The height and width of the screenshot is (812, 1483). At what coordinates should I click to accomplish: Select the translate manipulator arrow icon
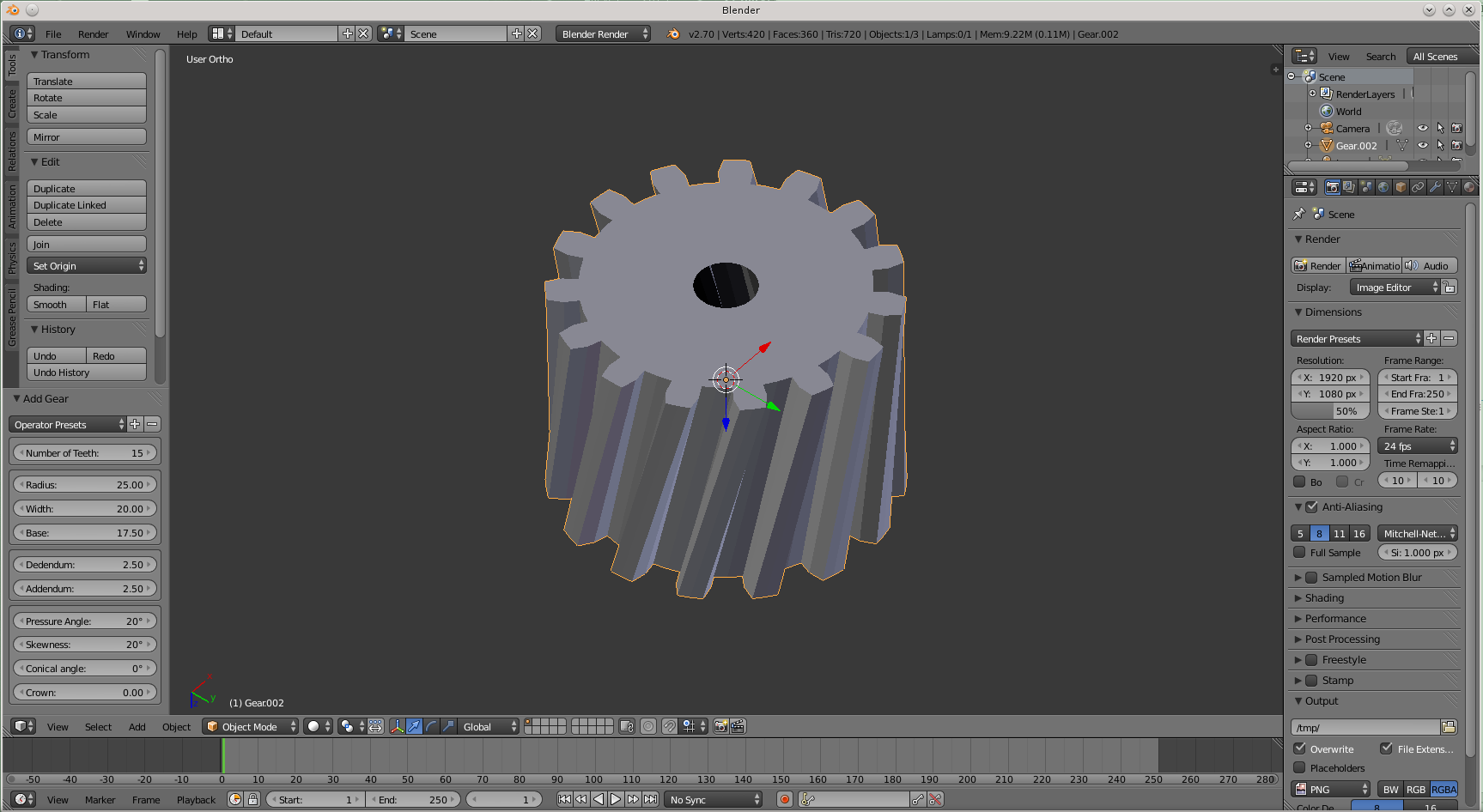click(x=414, y=726)
